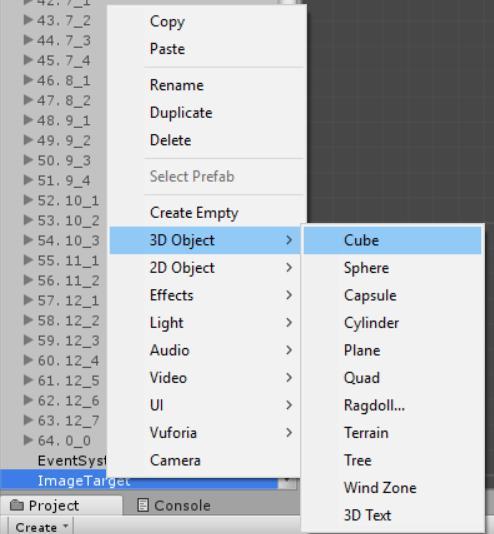Image resolution: width=494 pixels, height=534 pixels.
Task: Expand the 64. 0_0 object arrow
Action: tap(28, 440)
